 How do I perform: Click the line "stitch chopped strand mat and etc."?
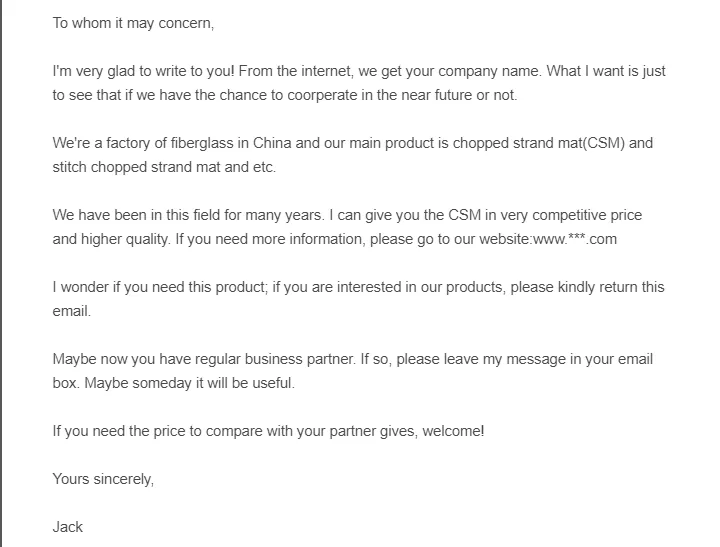point(163,167)
